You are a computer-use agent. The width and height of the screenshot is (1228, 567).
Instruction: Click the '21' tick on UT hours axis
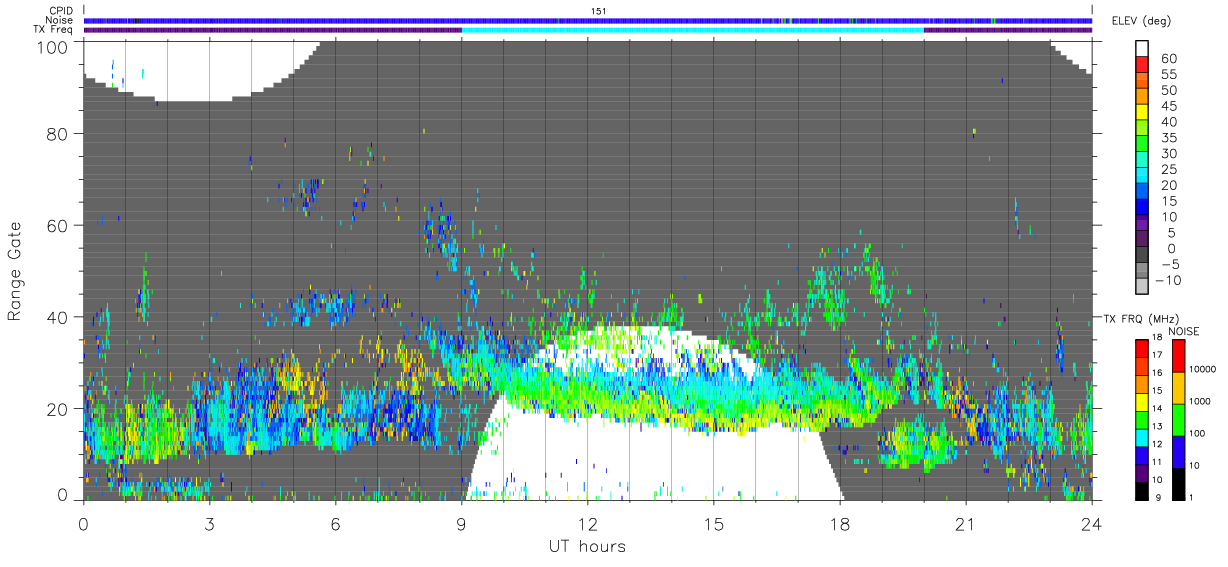[x=965, y=524]
